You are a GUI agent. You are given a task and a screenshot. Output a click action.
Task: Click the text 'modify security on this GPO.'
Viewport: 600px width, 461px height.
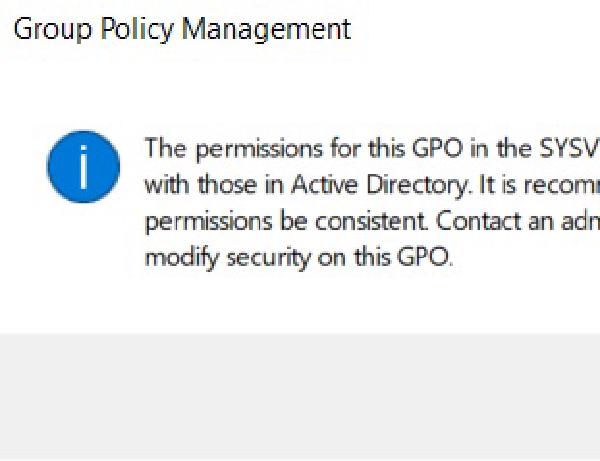pos(299,257)
